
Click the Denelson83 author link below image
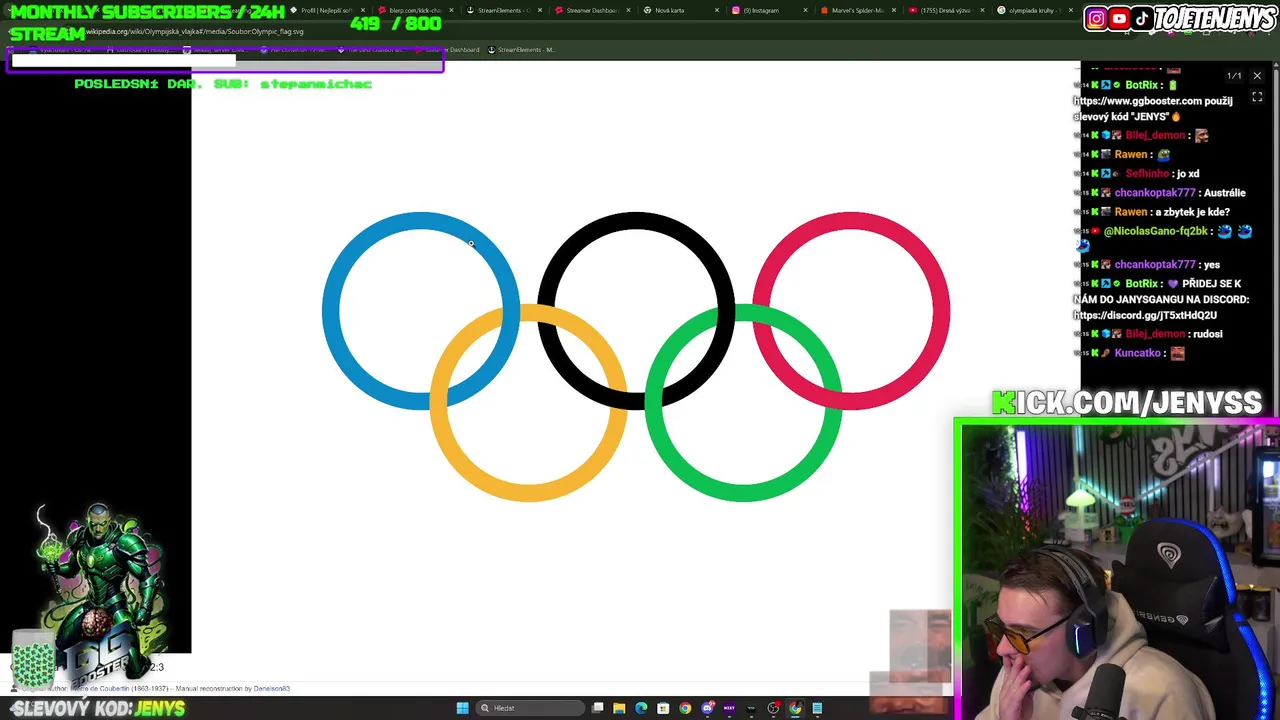271,688
